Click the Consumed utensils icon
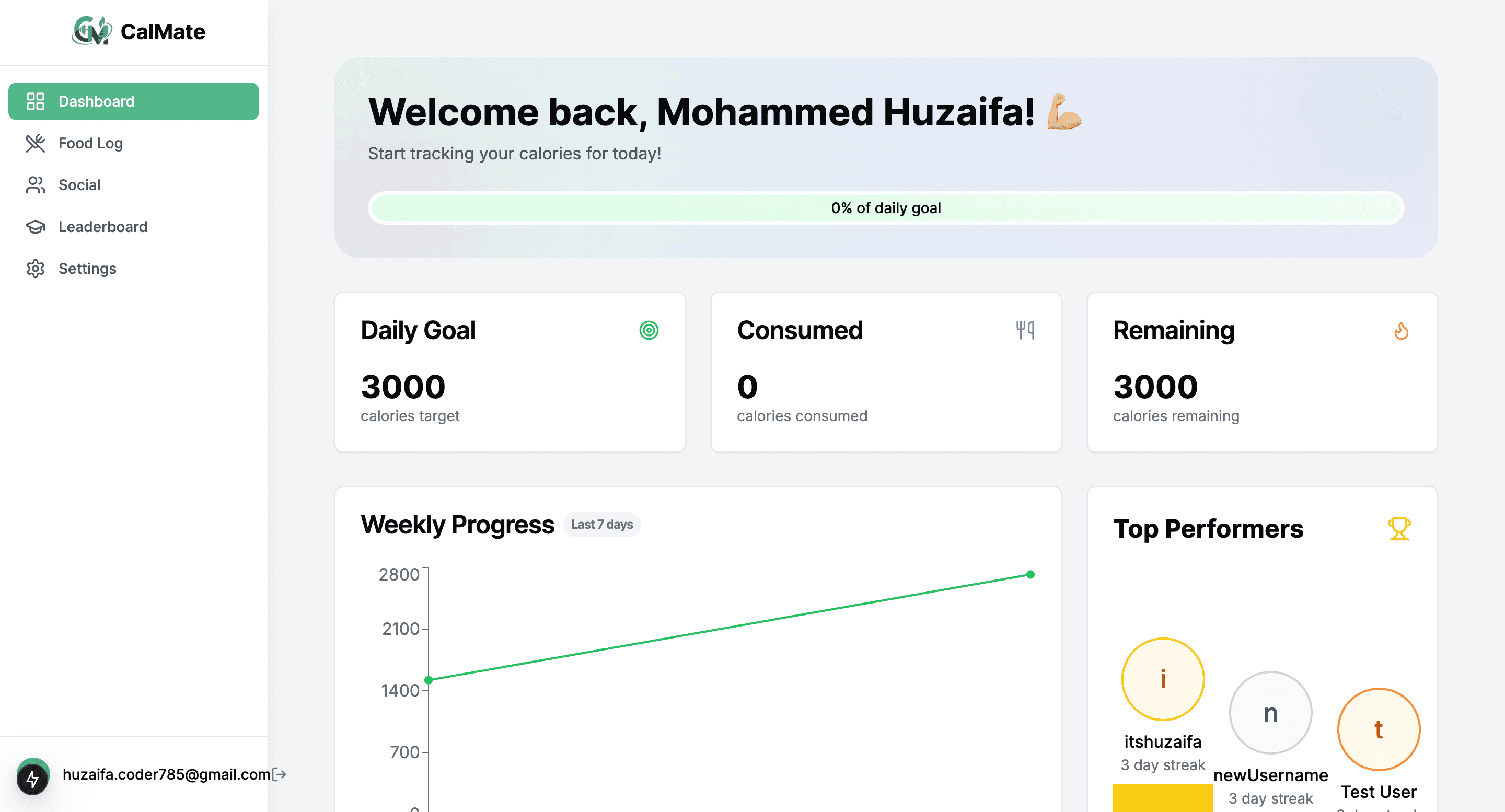 [1024, 330]
